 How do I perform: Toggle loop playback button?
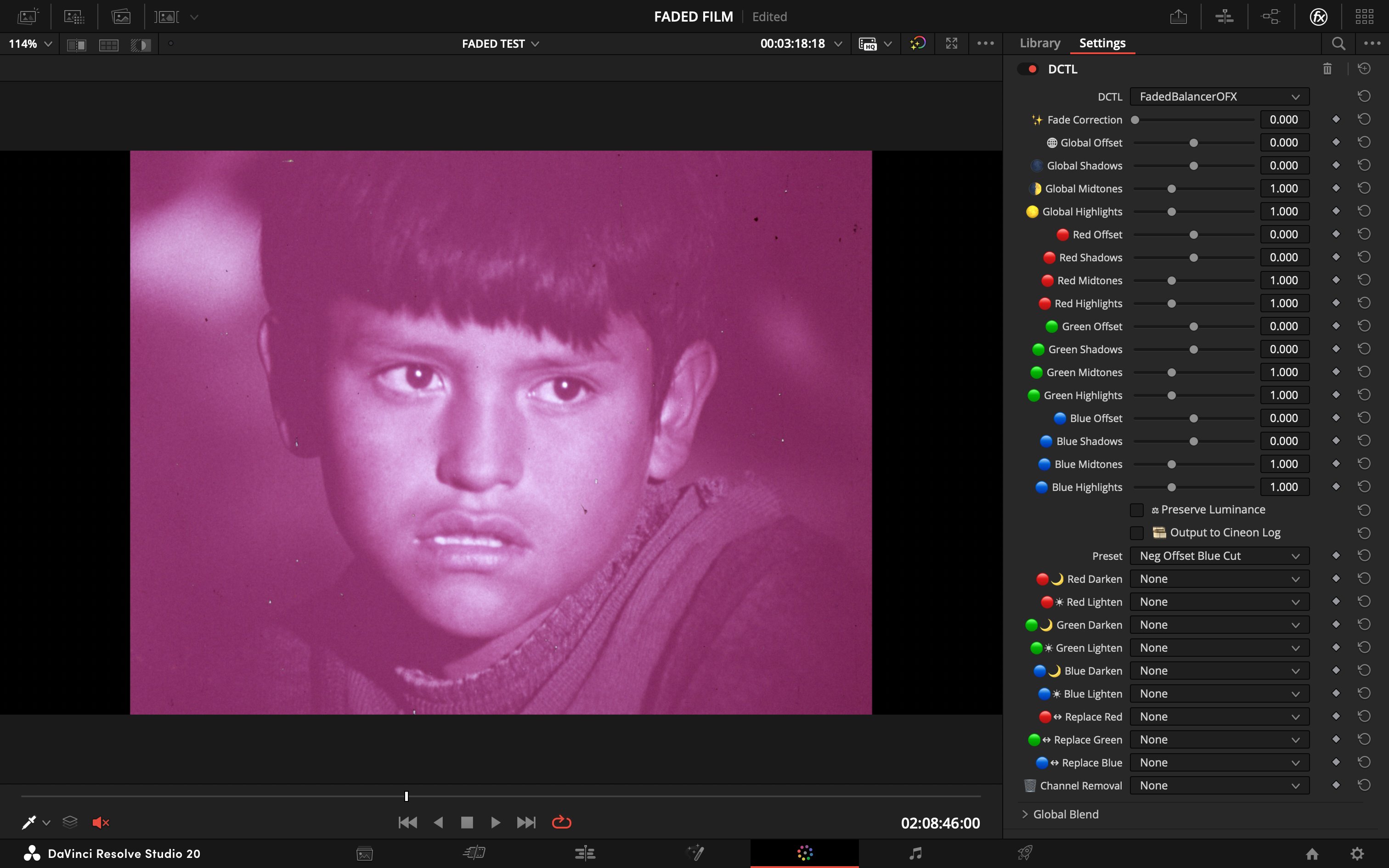click(x=561, y=823)
